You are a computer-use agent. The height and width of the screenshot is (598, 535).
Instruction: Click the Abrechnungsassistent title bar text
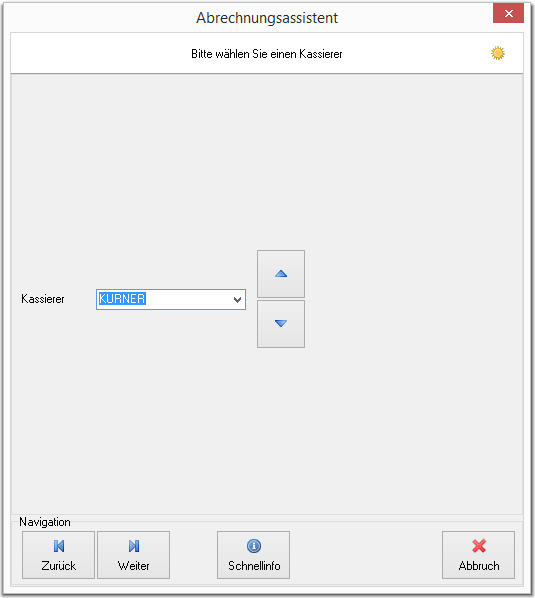[x=267, y=18]
